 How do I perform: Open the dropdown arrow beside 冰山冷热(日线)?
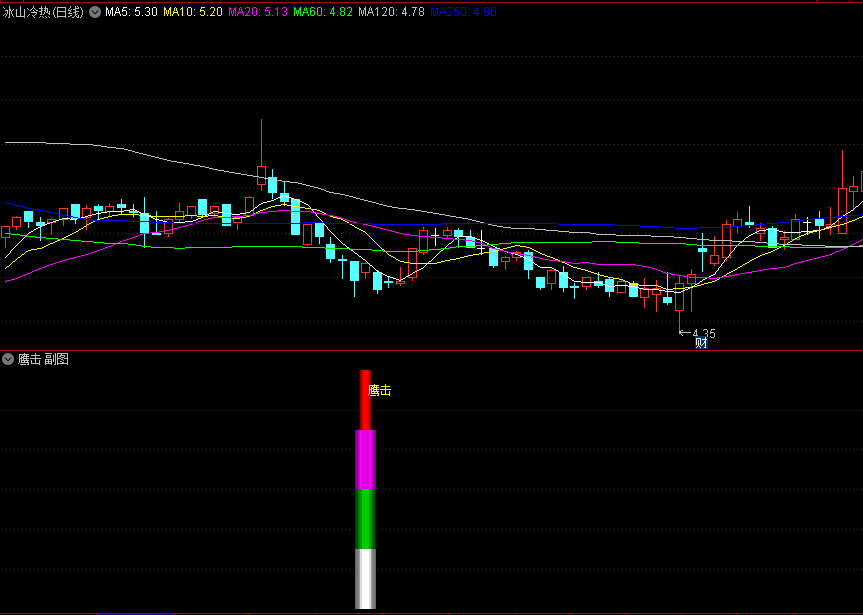pos(95,12)
